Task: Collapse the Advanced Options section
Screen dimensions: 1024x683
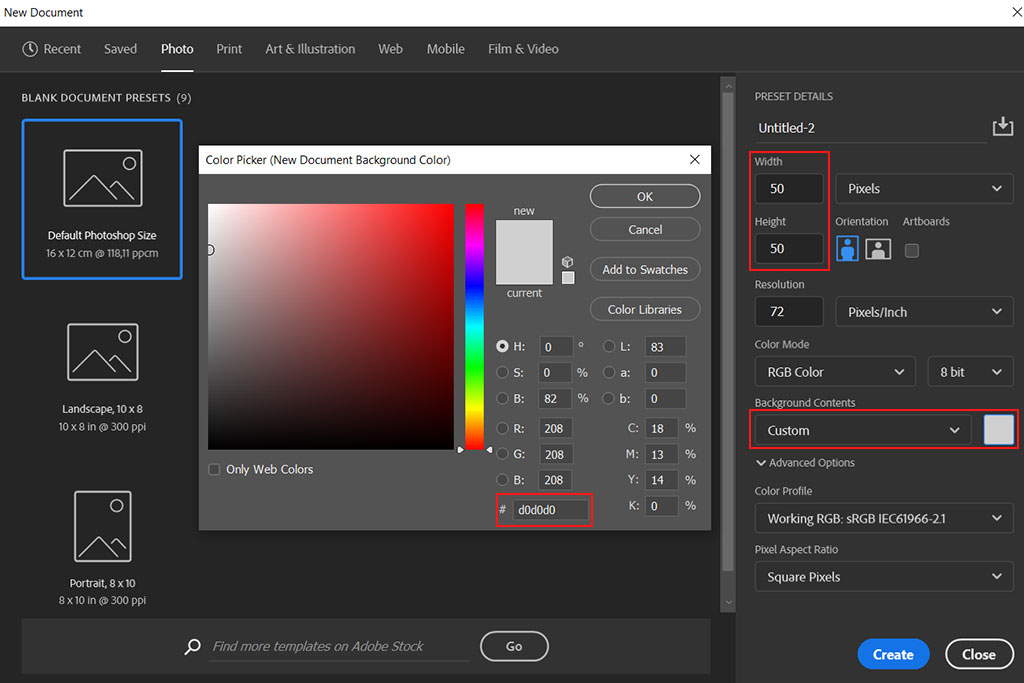Action: point(805,463)
